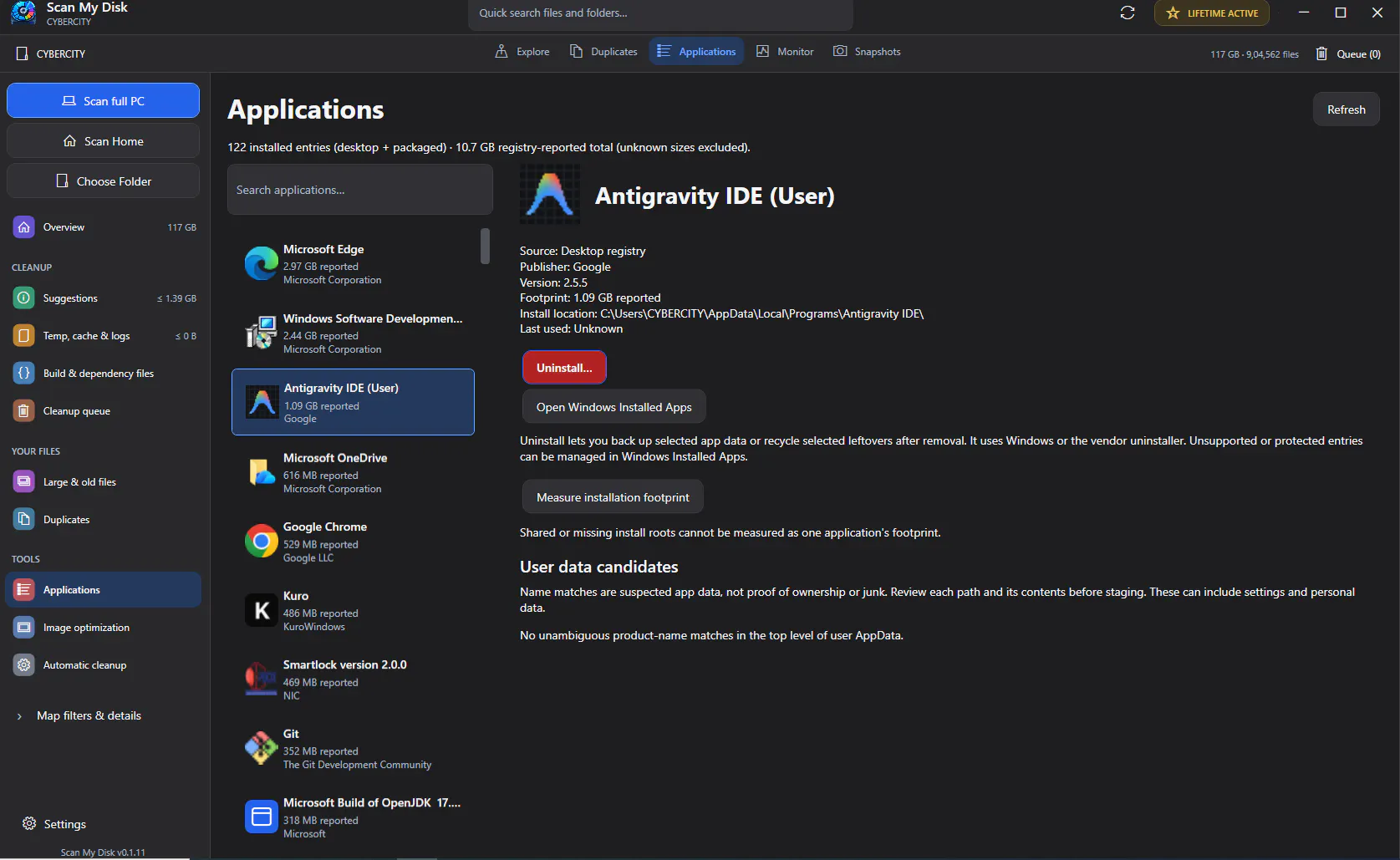The width and height of the screenshot is (1400, 860).
Task: Click the Google Chrome app icon
Action: point(261,541)
